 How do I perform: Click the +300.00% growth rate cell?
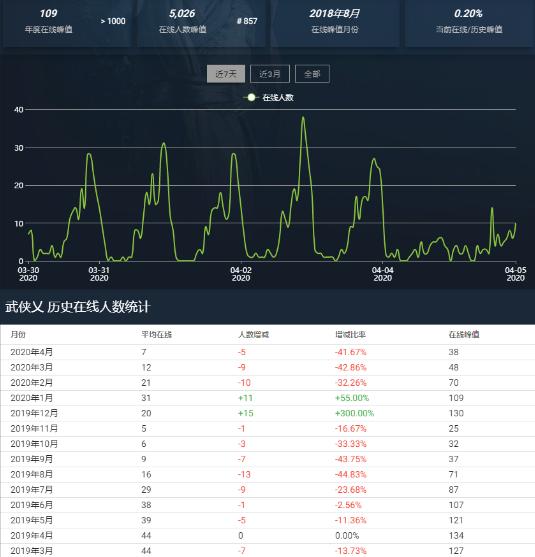click(x=355, y=413)
